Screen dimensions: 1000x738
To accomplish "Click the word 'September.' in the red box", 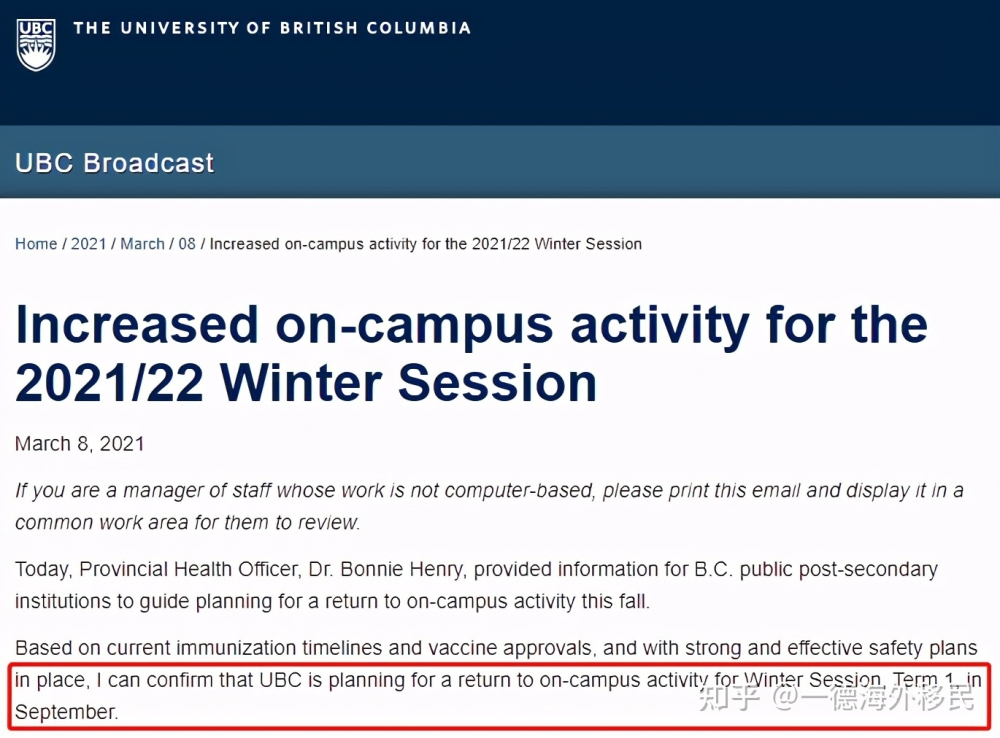I will [67, 712].
